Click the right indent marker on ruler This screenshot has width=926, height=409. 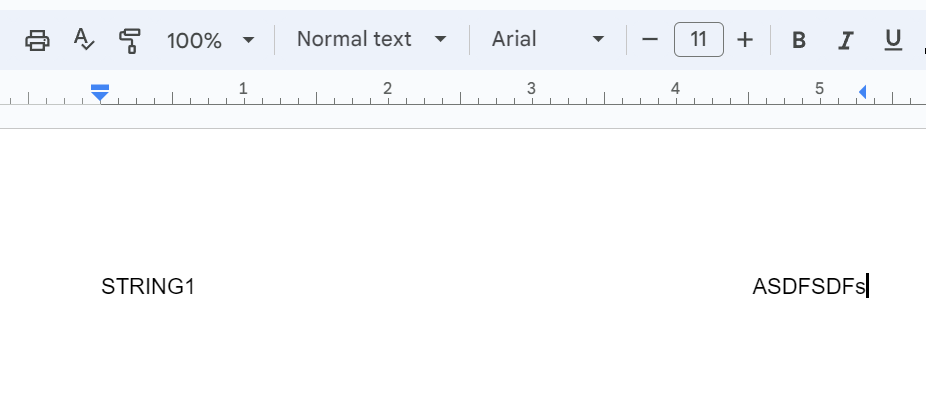coord(862,92)
